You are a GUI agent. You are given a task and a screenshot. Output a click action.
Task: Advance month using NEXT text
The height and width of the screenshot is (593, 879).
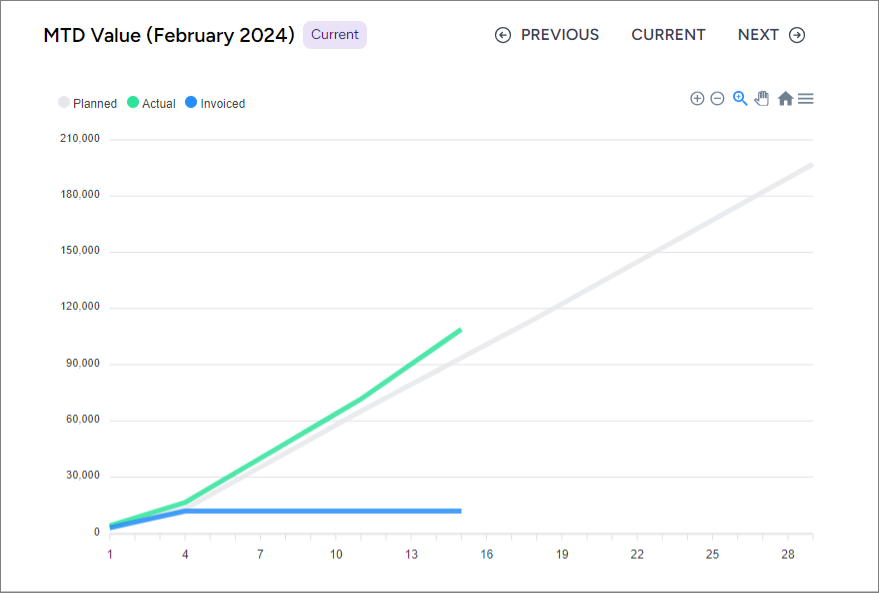click(x=758, y=35)
